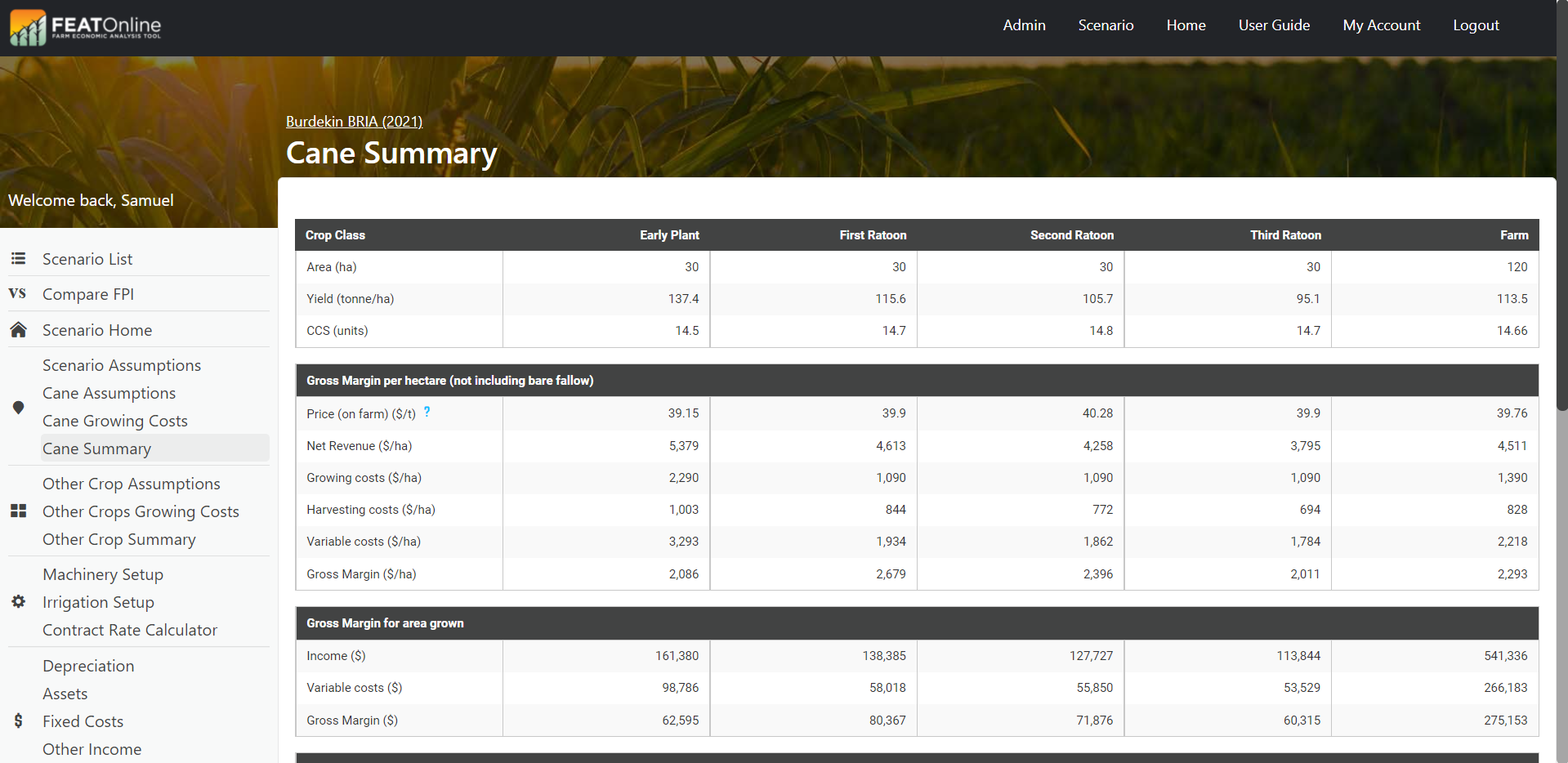Go to User Guide in top navigation
This screenshot has width=1568, height=763.
coord(1274,25)
